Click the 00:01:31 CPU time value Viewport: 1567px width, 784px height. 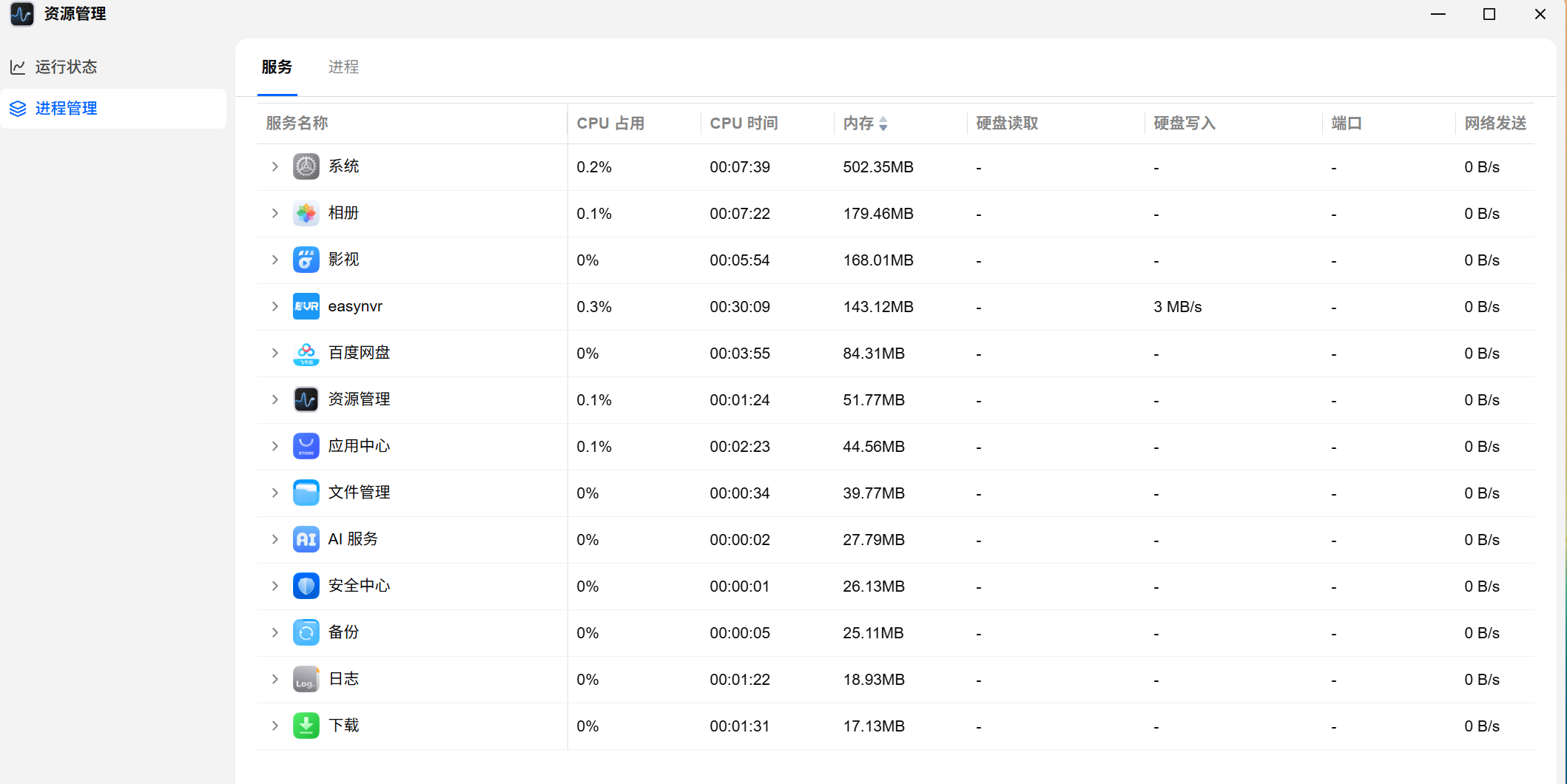(x=740, y=726)
